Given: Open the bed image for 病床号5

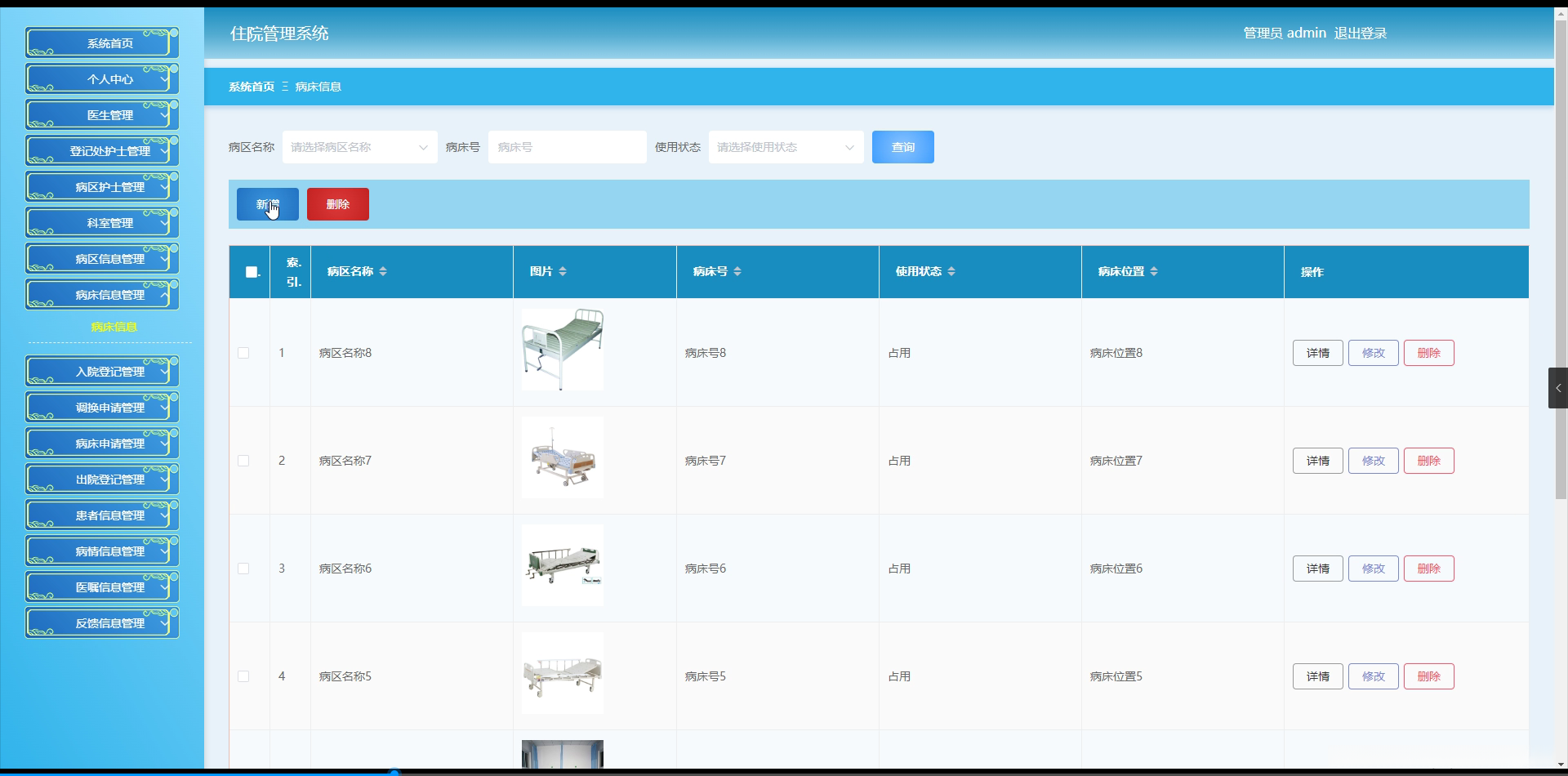Looking at the screenshot, I should (563, 673).
